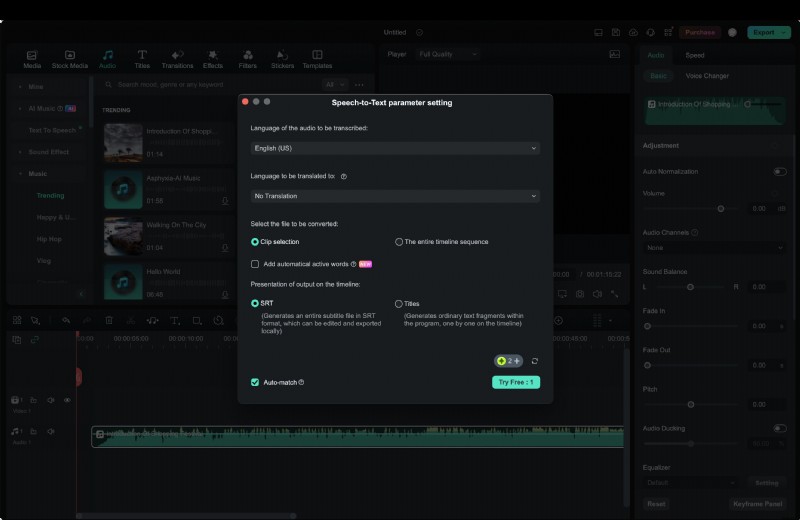Click the refresh credits icon in dialog
Viewport: 800px width, 520px height.
pos(535,361)
